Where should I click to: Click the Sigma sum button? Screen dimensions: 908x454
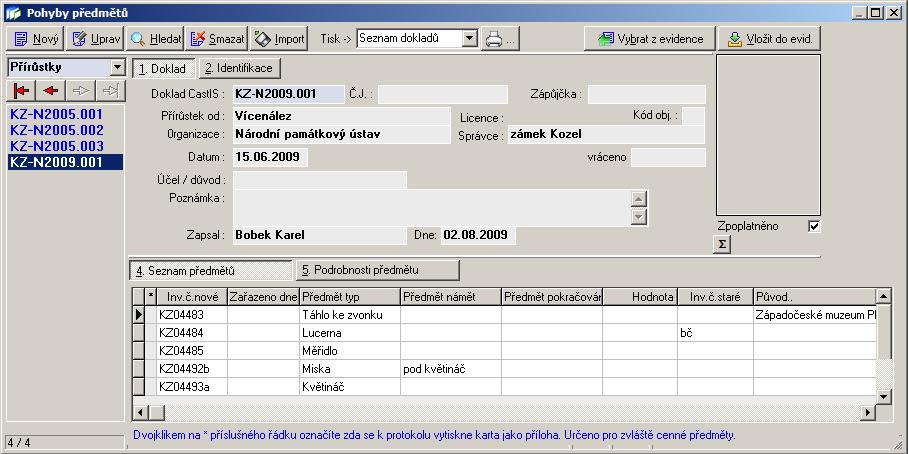point(722,245)
